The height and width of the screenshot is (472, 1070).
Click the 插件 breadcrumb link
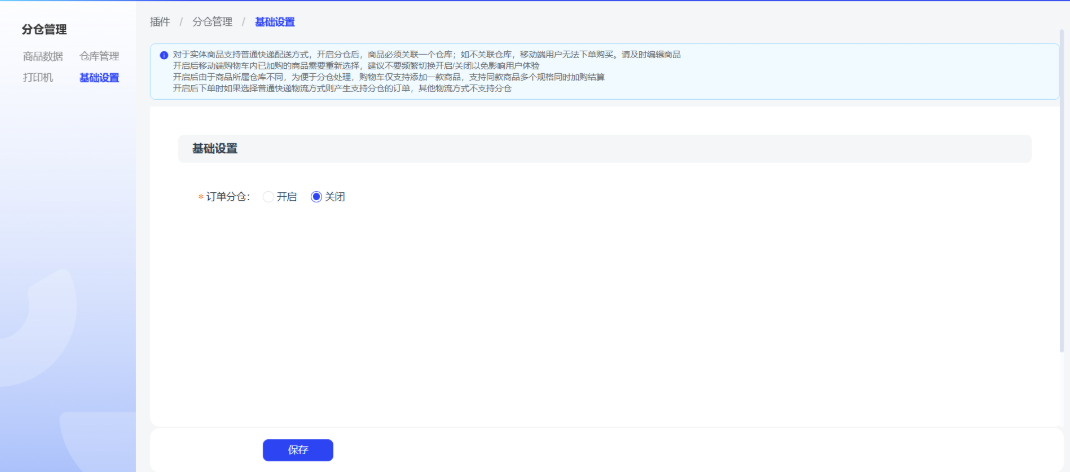[x=160, y=21]
